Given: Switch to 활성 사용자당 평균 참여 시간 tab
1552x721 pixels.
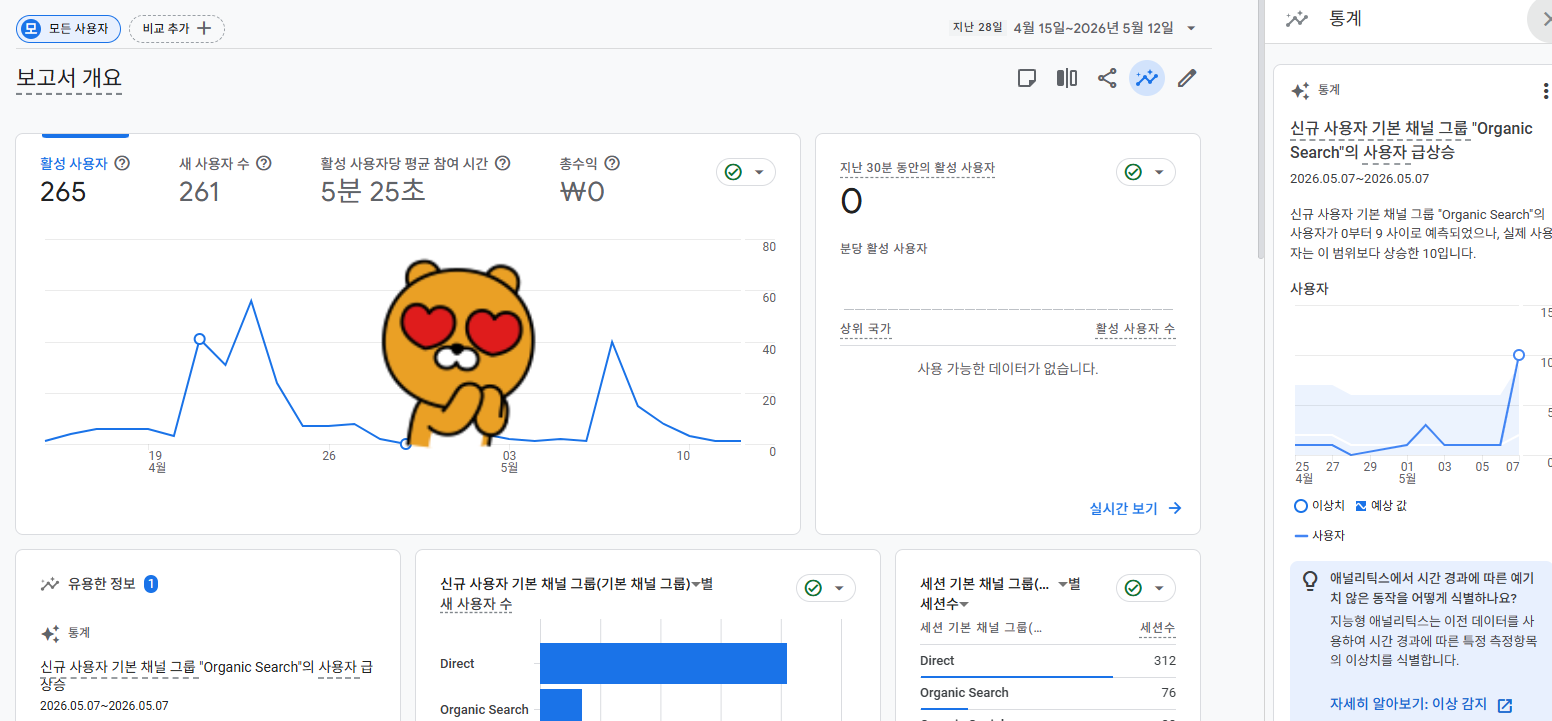Looking at the screenshot, I should (415, 178).
